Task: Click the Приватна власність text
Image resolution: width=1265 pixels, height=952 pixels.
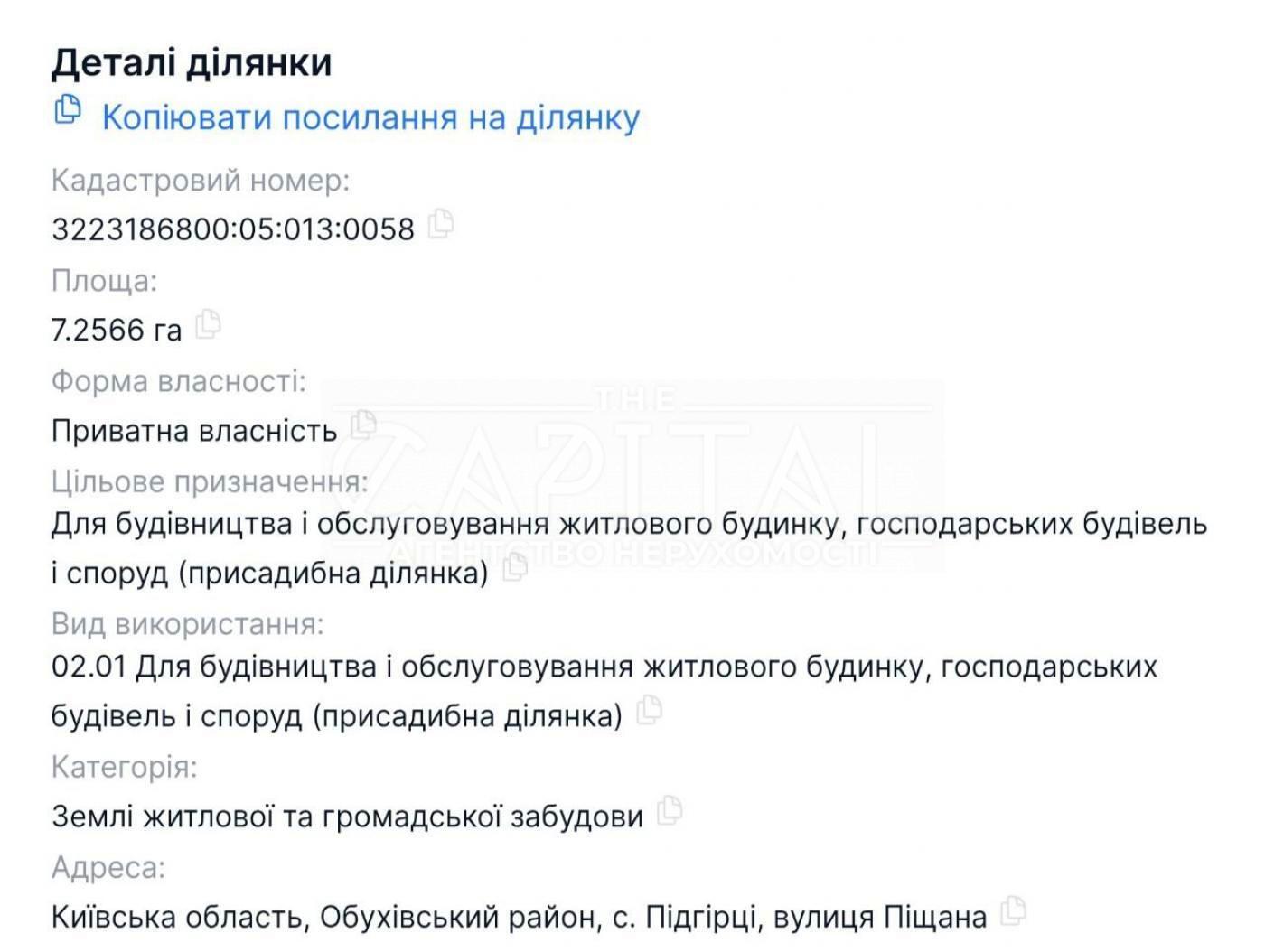Action: click(x=194, y=431)
